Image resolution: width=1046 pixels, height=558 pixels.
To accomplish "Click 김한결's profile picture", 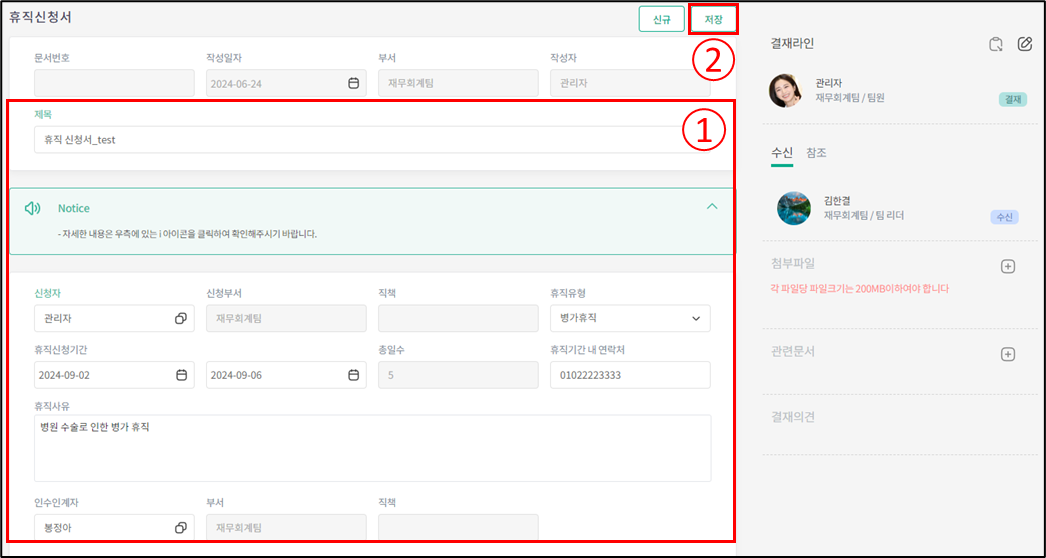I will [794, 208].
